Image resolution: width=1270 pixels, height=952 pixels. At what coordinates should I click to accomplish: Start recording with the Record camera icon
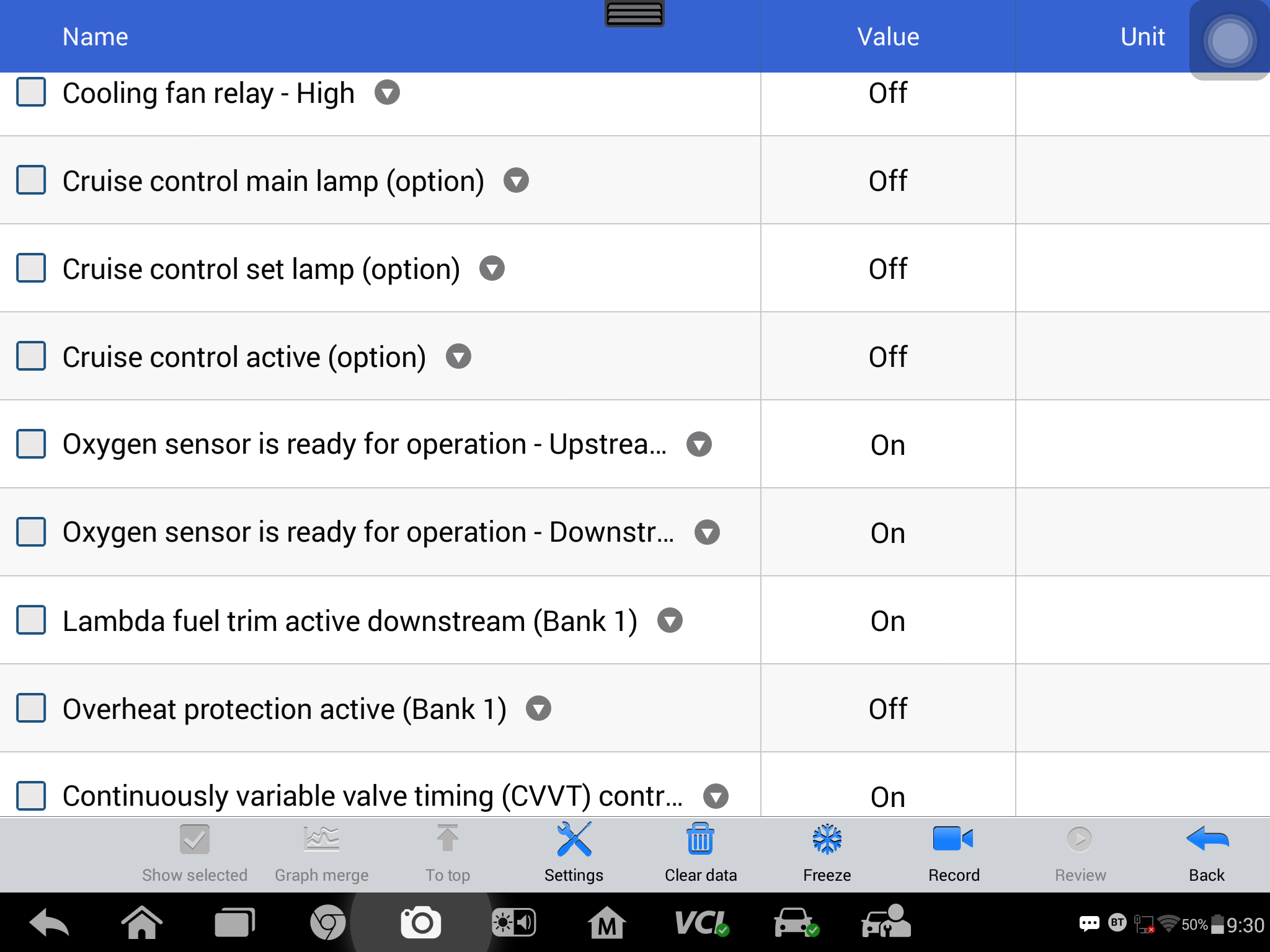(953, 839)
